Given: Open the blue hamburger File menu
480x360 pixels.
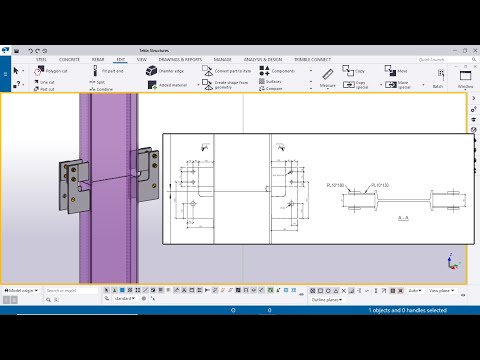Looking at the screenshot, I should (5, 74).
